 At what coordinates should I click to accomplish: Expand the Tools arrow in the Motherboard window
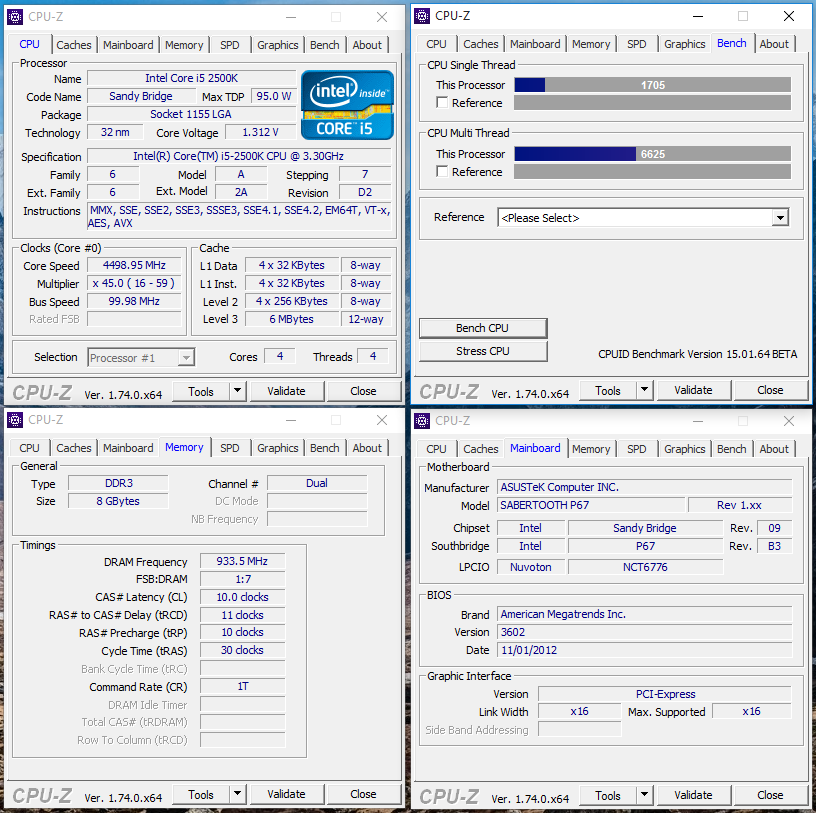pos(644,795)
